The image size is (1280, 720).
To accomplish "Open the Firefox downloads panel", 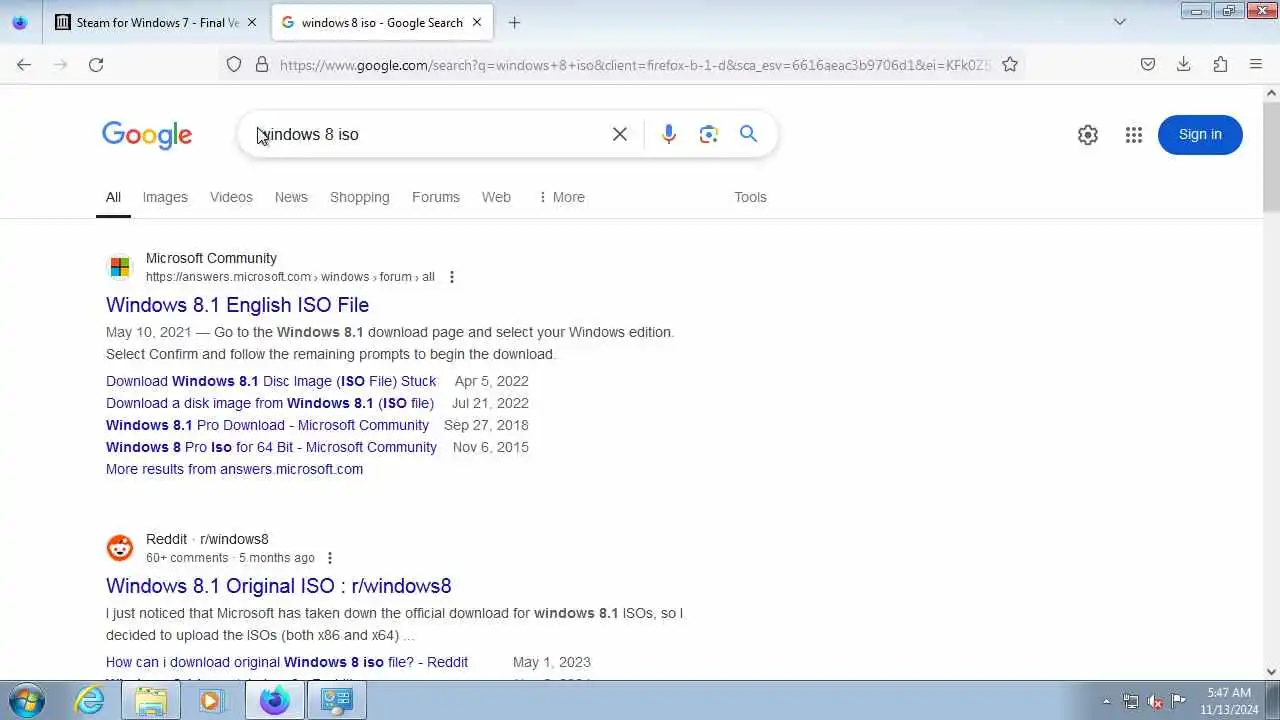I will pos(1184,65).
